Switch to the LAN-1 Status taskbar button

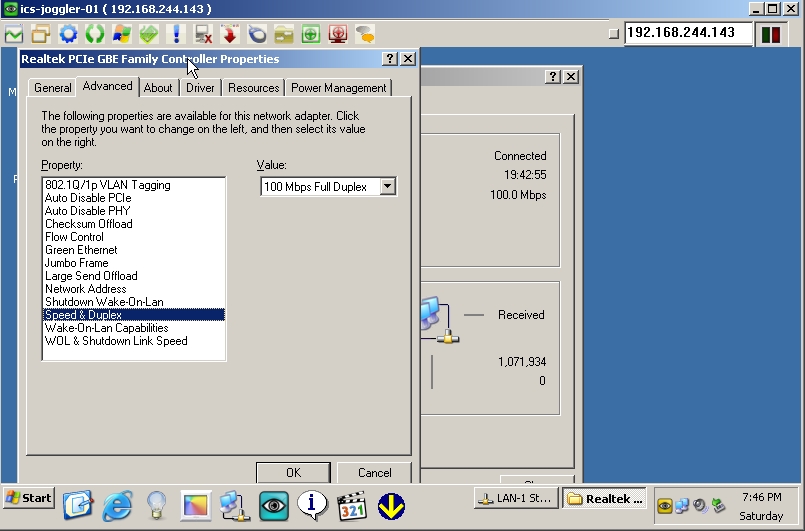pyautogui.click(x=516, y=498)
